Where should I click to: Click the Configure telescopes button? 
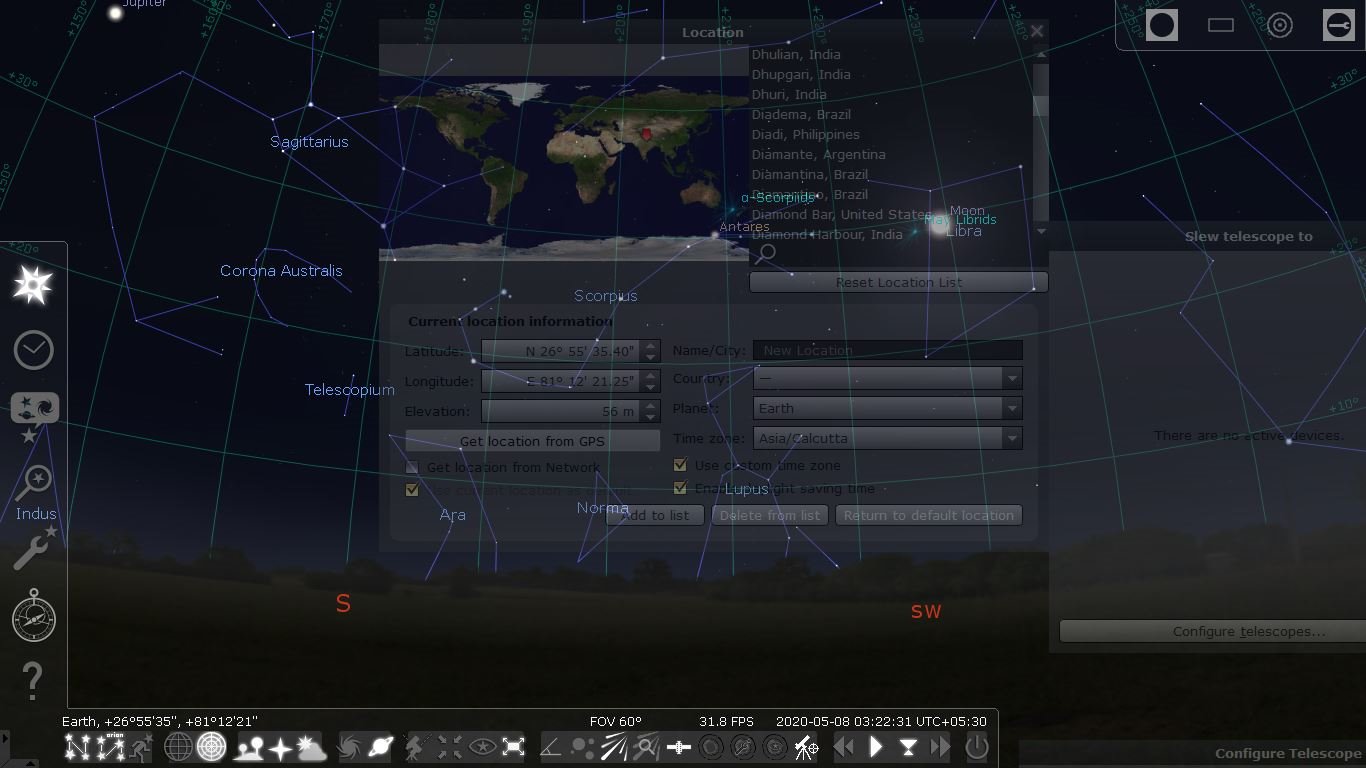[1248, 631]
